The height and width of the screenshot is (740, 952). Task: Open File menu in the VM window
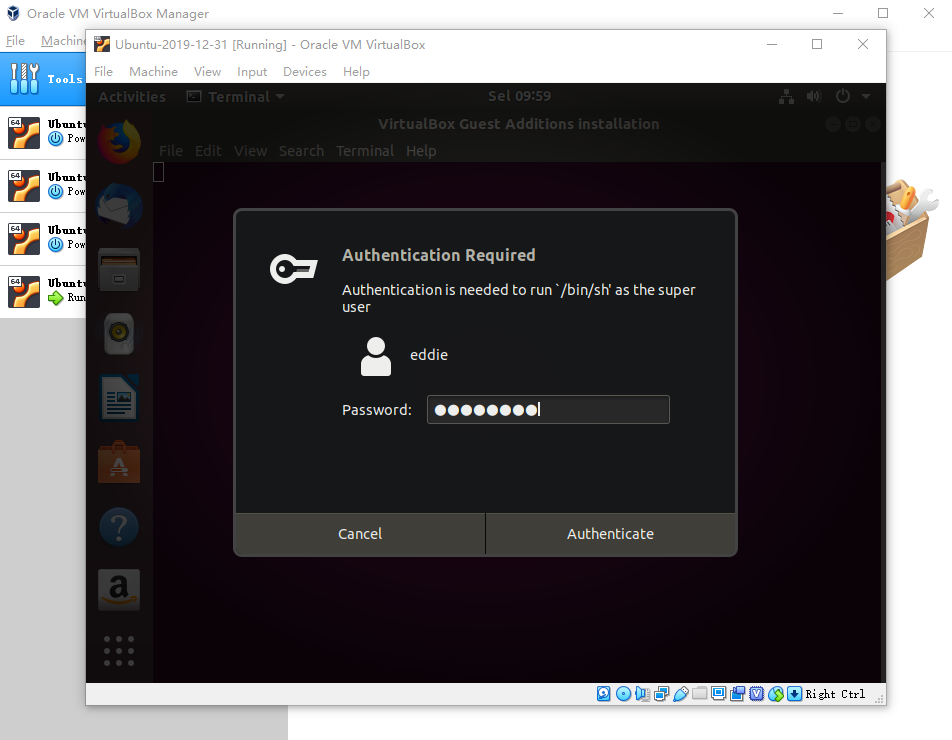[x=103, y=72]
